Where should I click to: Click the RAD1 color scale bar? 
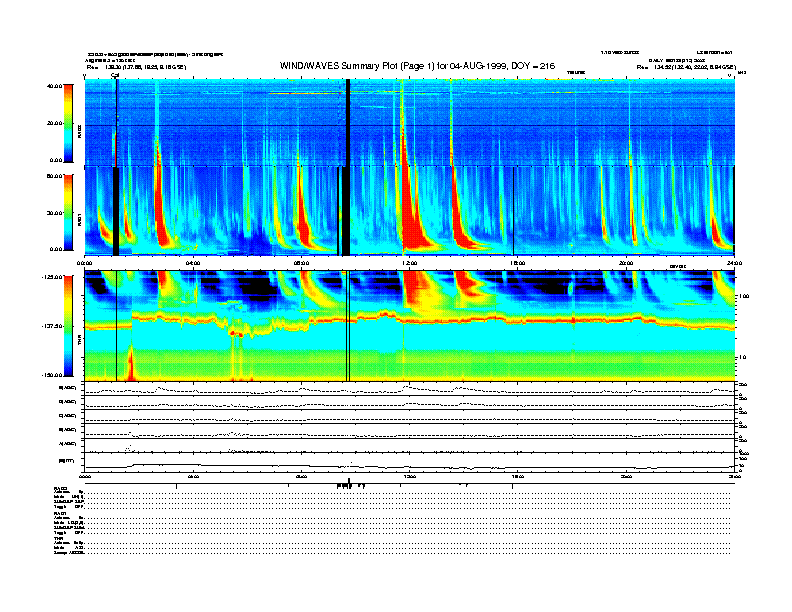pos(68,212)
